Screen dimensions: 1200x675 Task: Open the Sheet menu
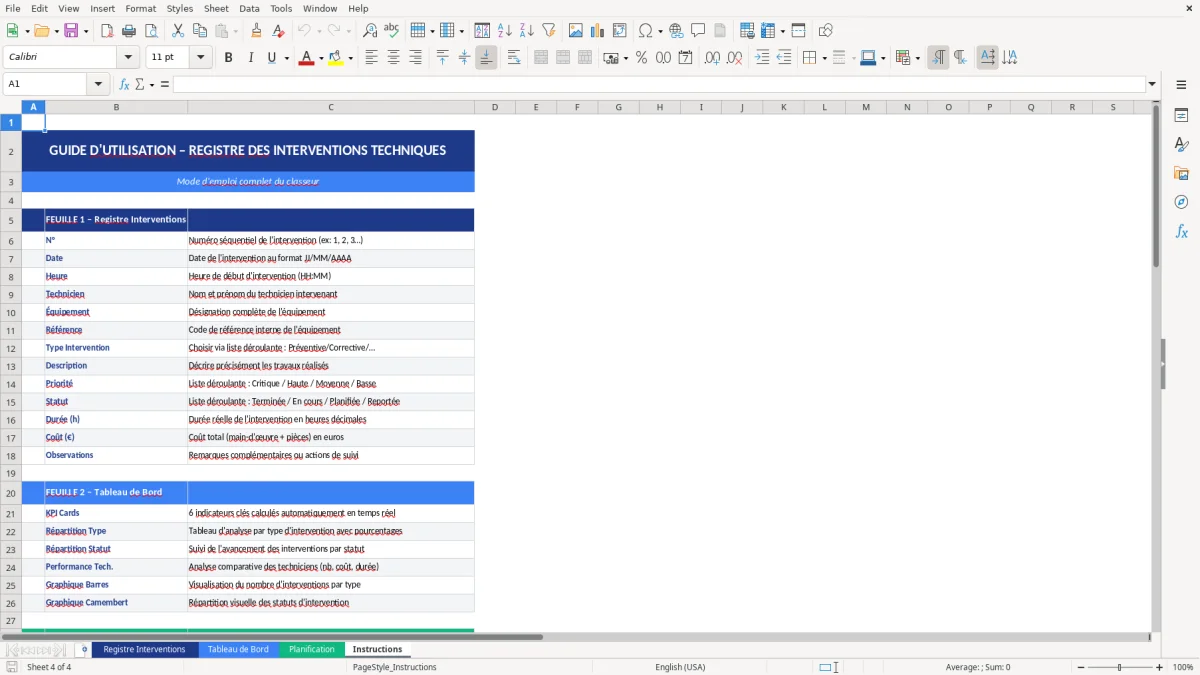tap(216, 8)
